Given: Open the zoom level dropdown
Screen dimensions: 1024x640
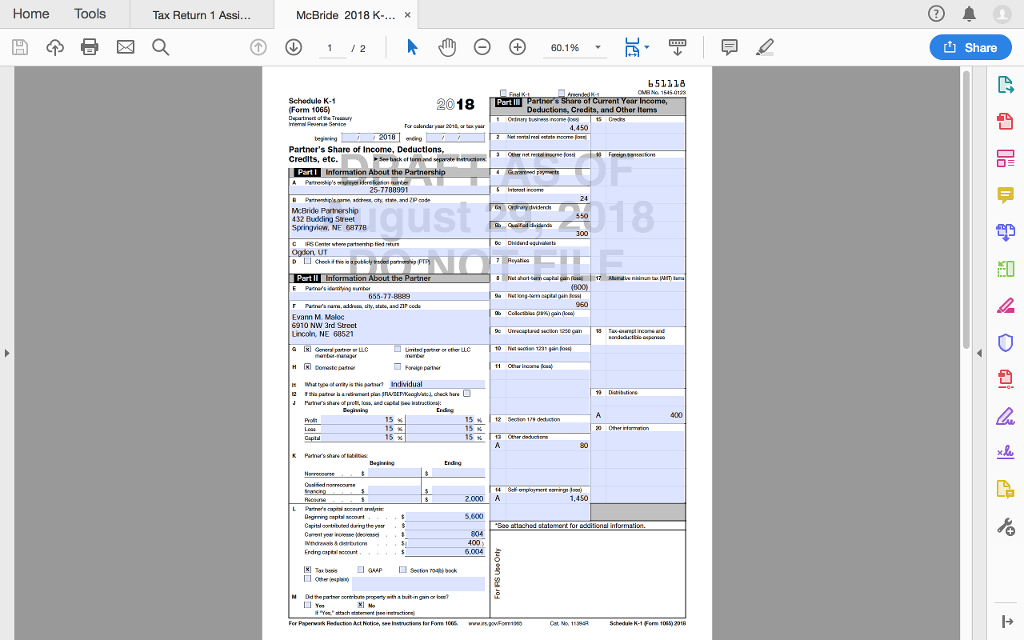Looking at the screenshot, I should pyautogui.click(x=597, y=46).
